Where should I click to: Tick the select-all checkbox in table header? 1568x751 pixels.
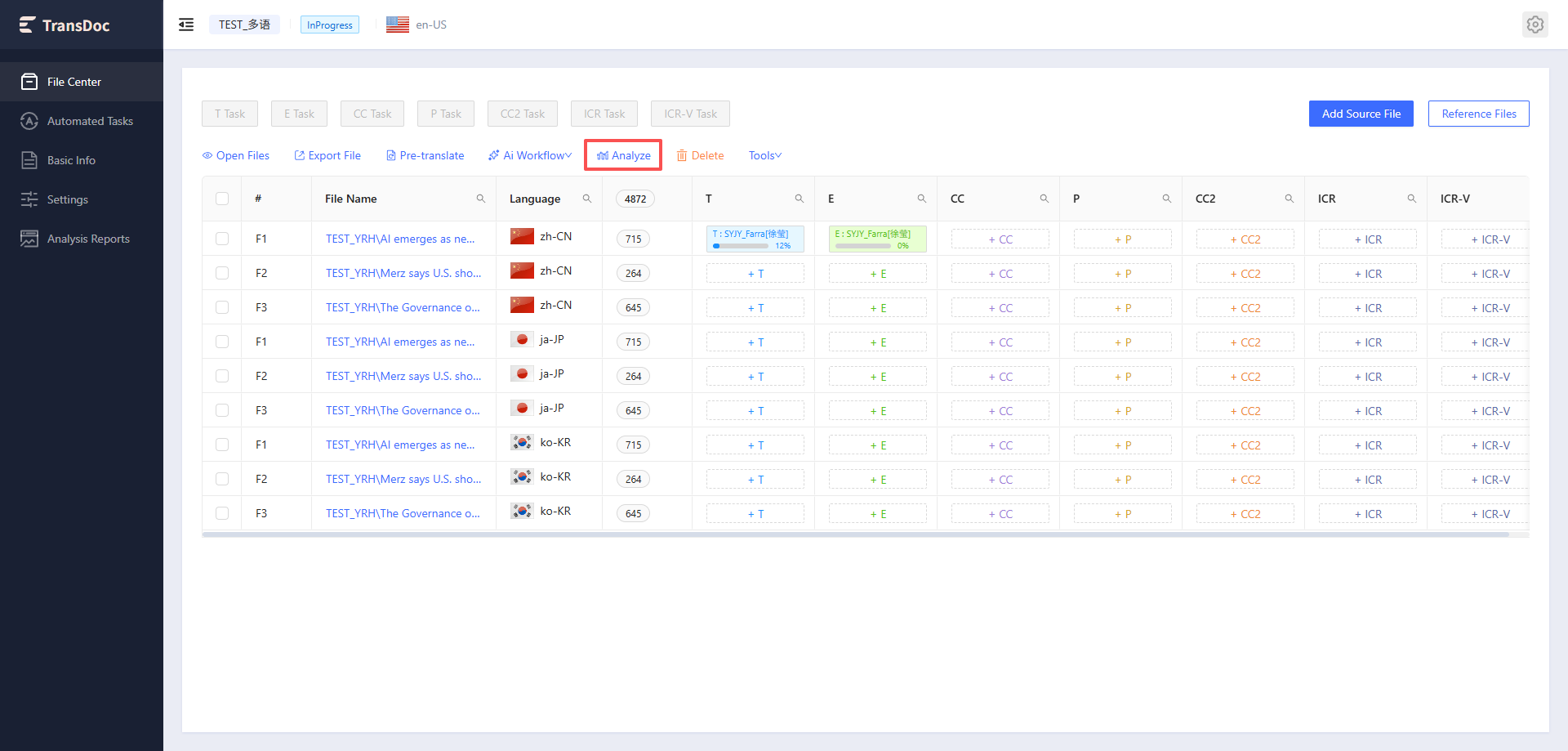[222, 199]
